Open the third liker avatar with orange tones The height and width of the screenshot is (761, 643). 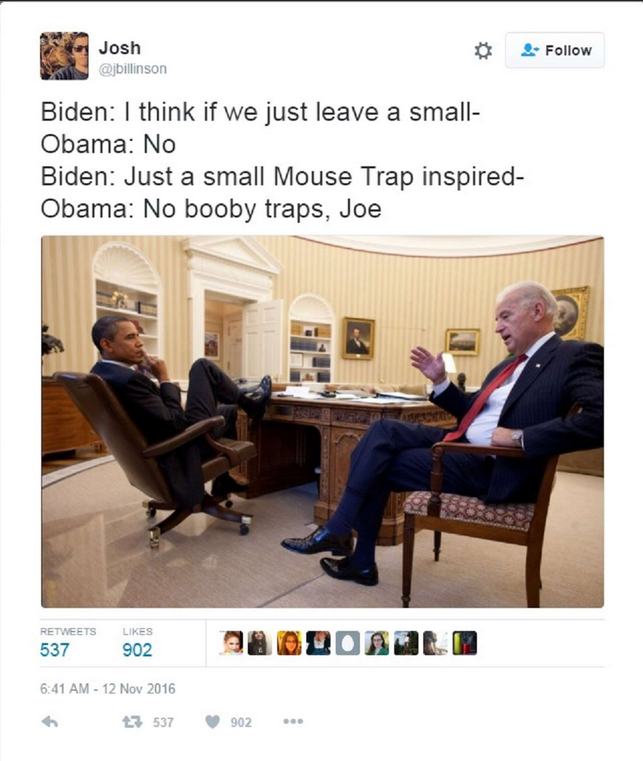point(289,643)
